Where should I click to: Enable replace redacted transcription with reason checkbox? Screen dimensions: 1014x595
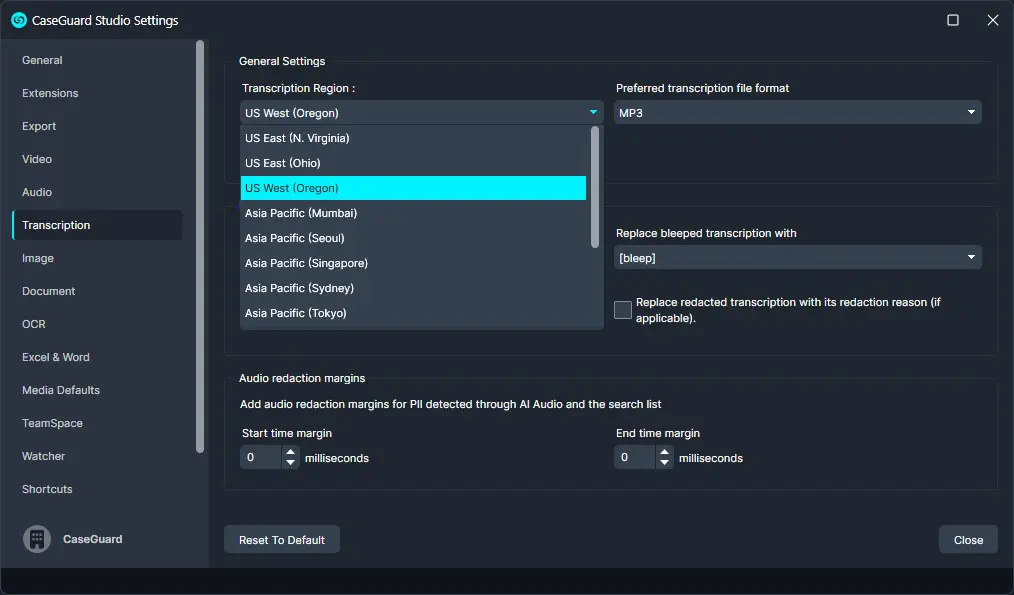pos(623,310)
